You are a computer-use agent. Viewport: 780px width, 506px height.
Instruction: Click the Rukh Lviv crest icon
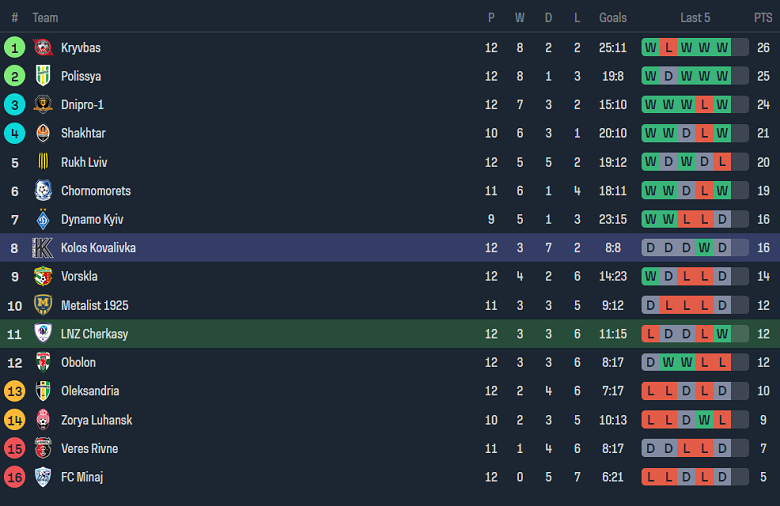click(x=43, y=162)
